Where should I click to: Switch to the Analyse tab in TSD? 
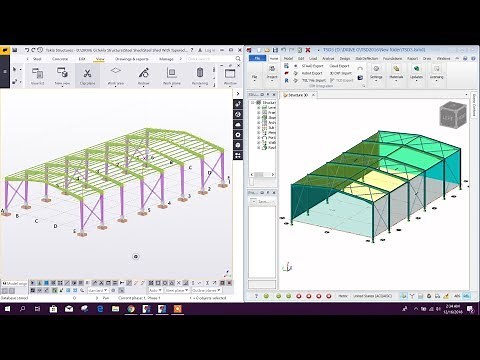328,58
